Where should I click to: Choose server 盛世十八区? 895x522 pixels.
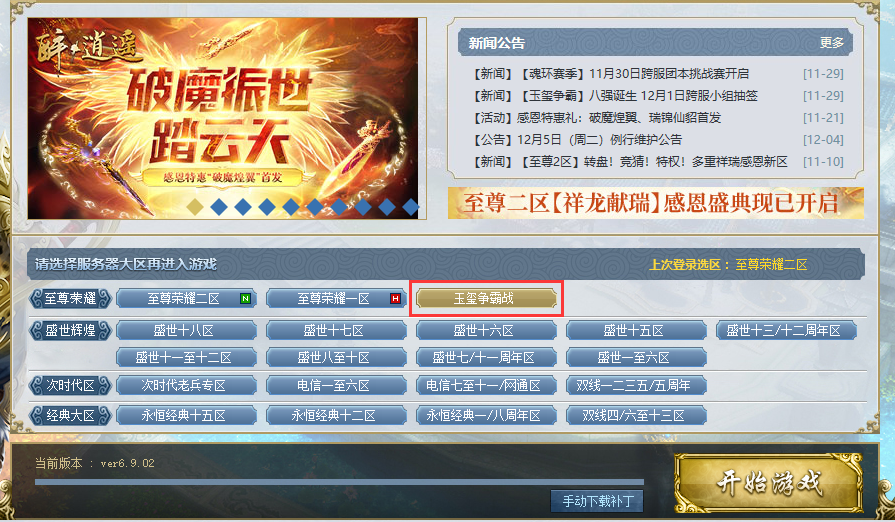186,330
